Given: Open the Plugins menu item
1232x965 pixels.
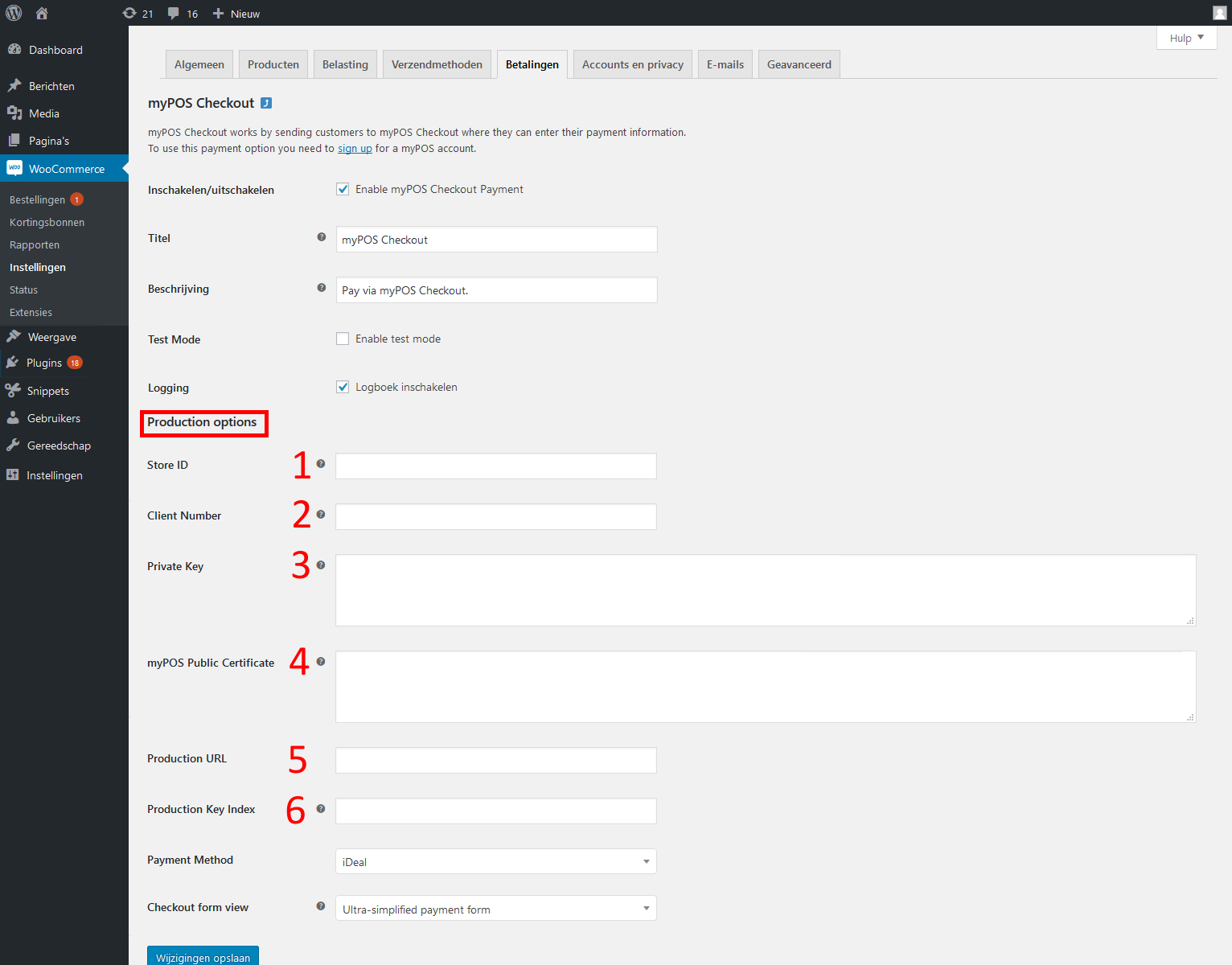Looking at the screenshot, I should pos(44,363).
